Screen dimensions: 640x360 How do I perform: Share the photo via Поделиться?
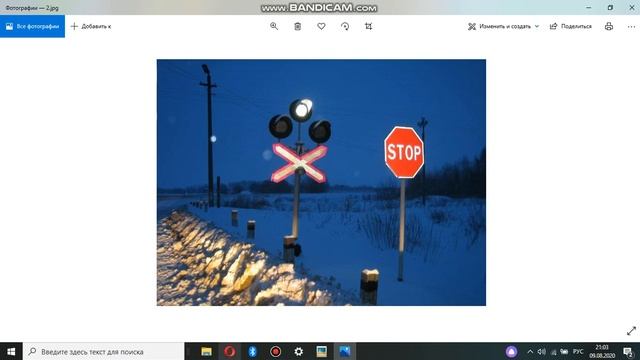tap(571, 27)
